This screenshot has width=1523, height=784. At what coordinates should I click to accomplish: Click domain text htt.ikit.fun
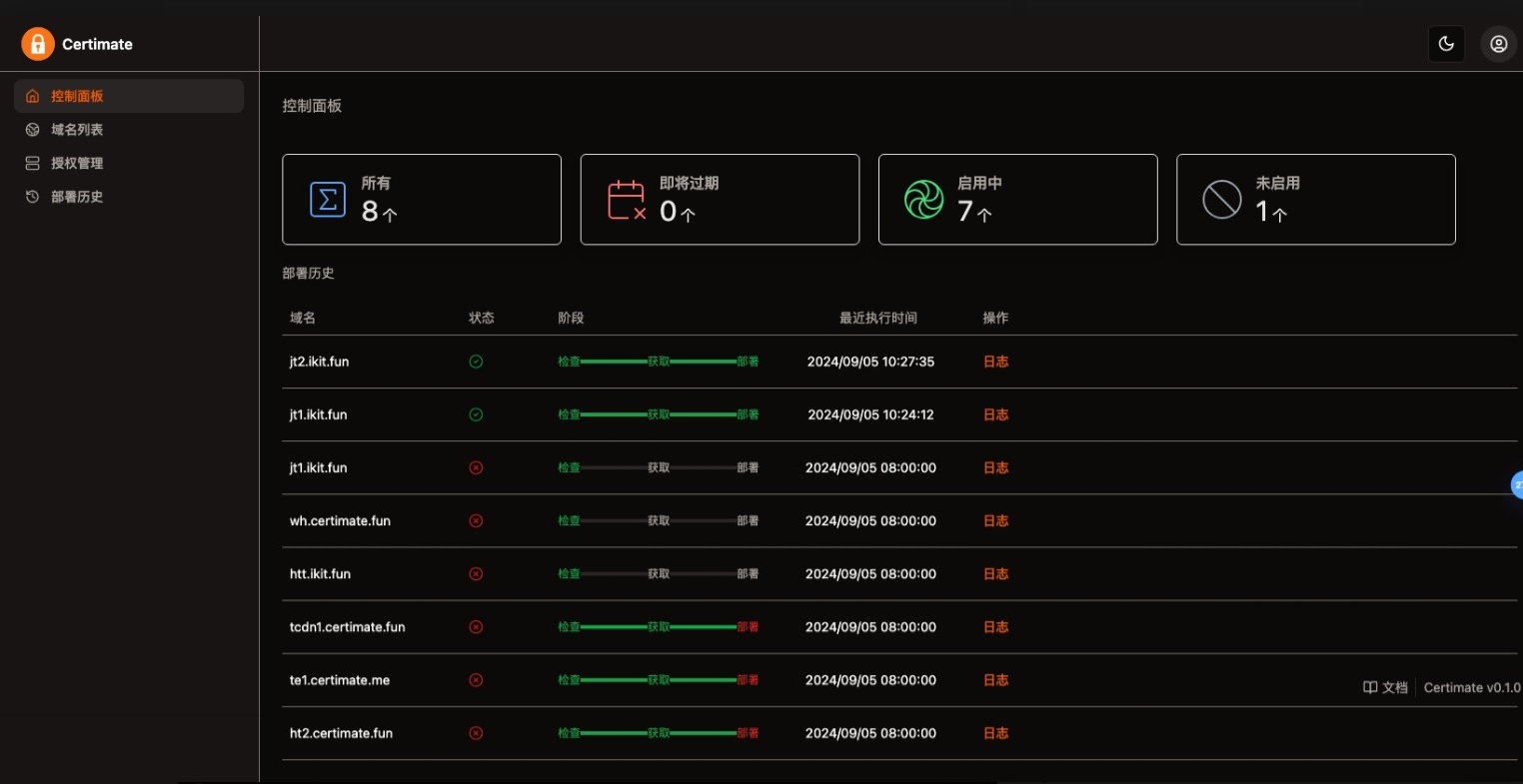click(320, 573)
